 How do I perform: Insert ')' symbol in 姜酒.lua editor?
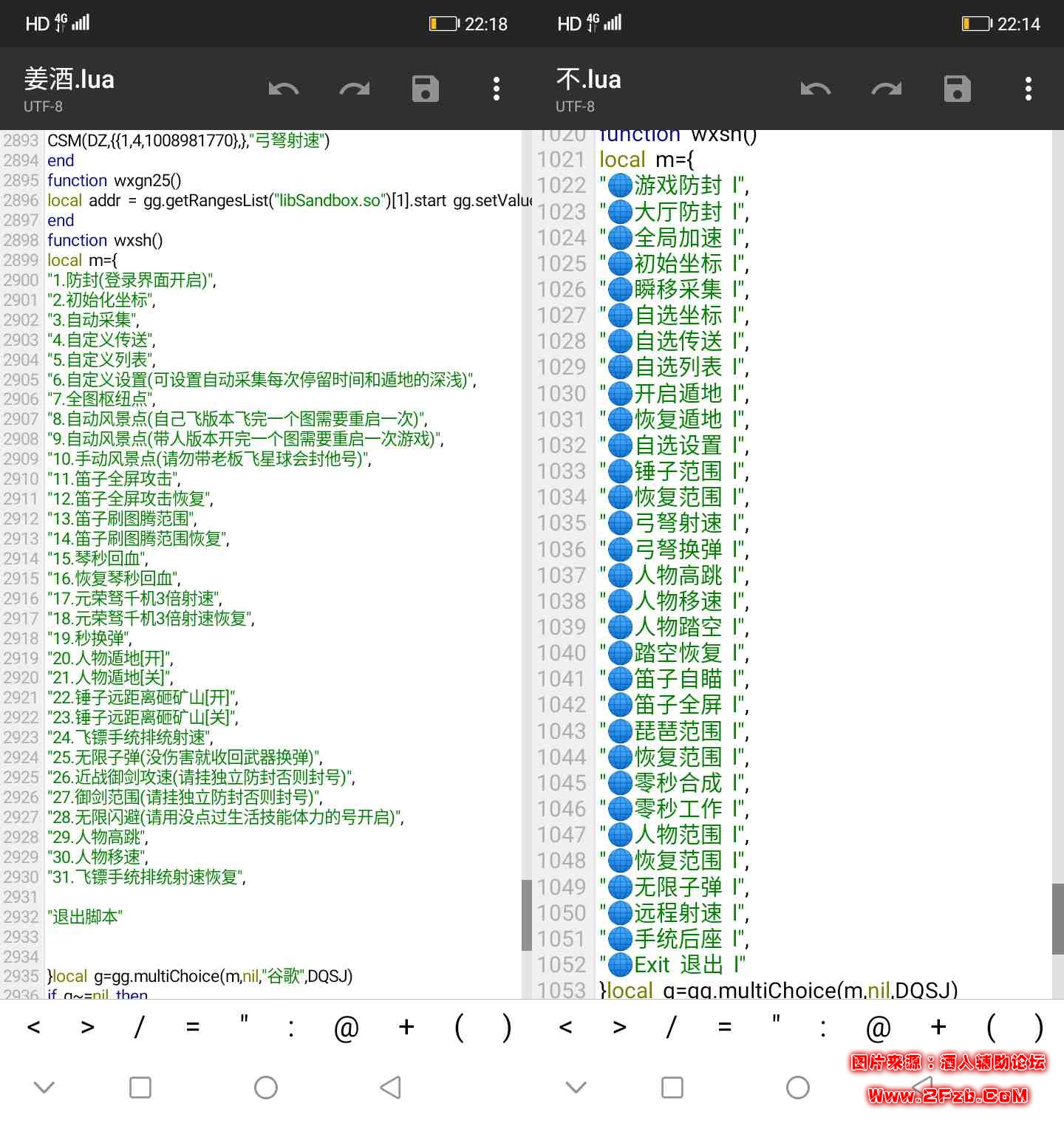(507, 1027)
